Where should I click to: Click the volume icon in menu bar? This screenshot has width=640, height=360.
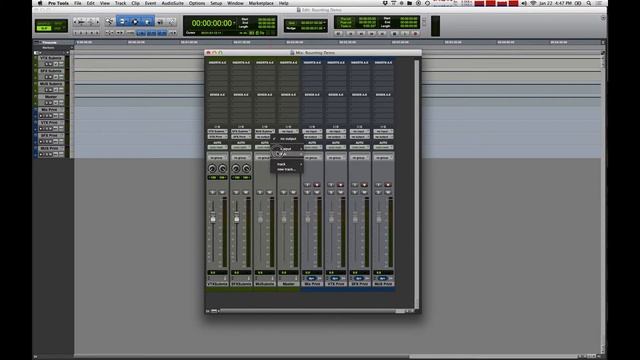pos(524,3)
